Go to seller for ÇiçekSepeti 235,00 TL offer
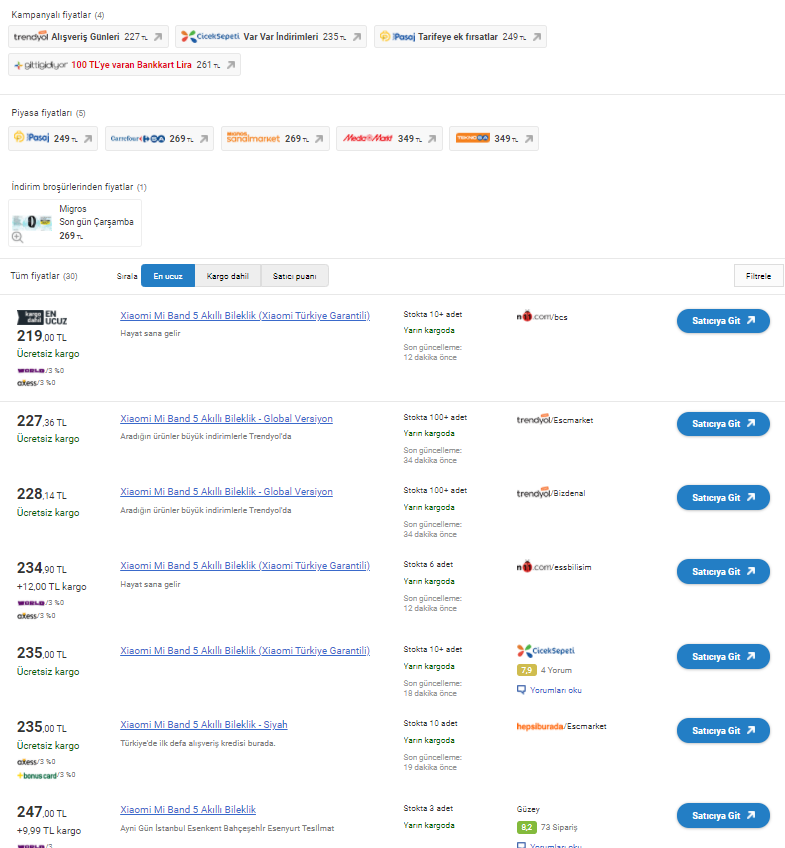 click(x=723, y=657)
